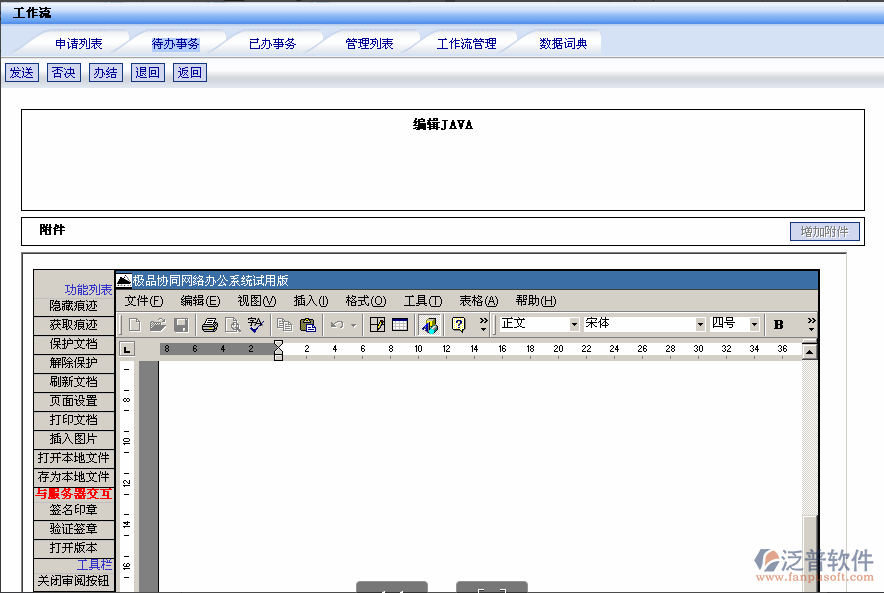Screen dimensions: 884x593
Task: Click 签名印章 in the function list
Action: [74, 510]
